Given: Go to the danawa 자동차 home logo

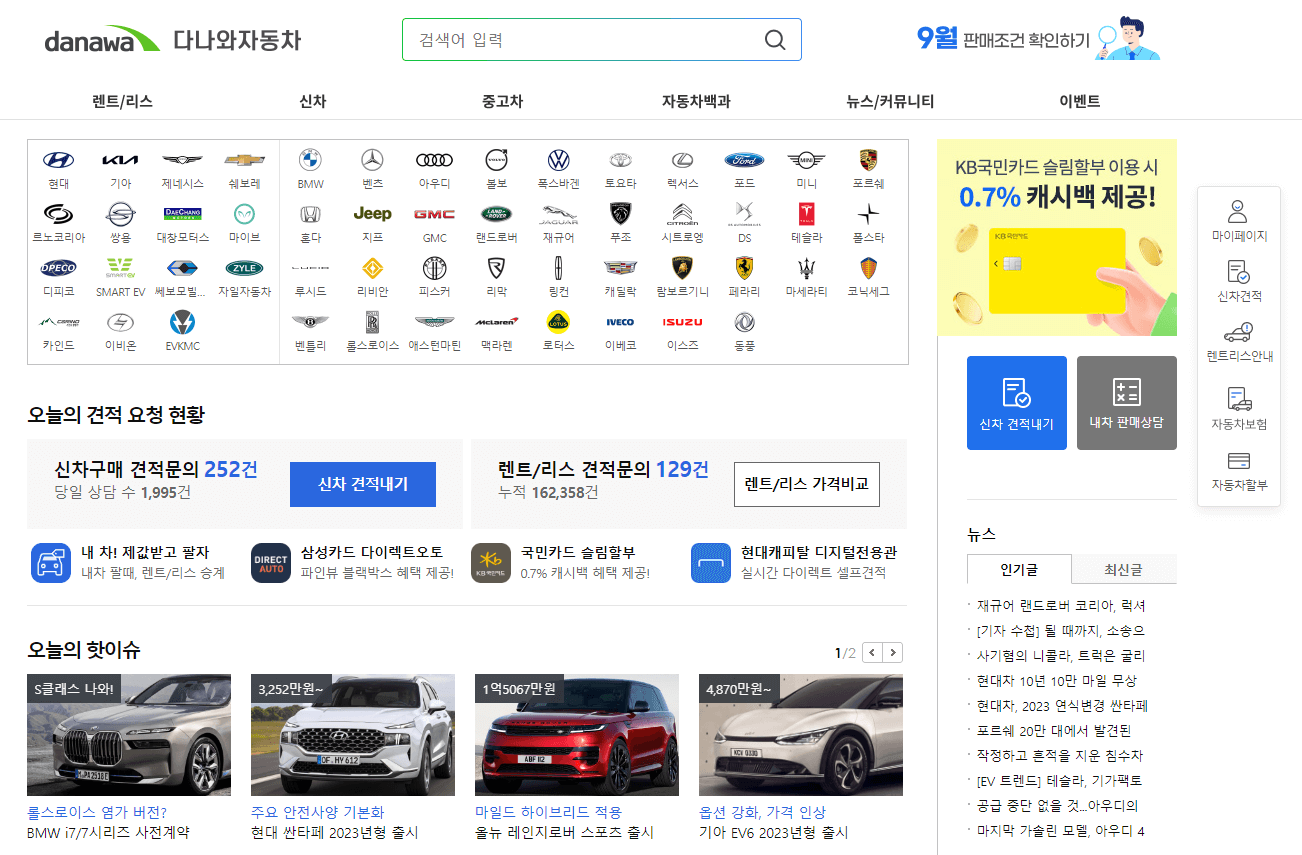Looking at the screenshot, I should (x=172, y=40).
